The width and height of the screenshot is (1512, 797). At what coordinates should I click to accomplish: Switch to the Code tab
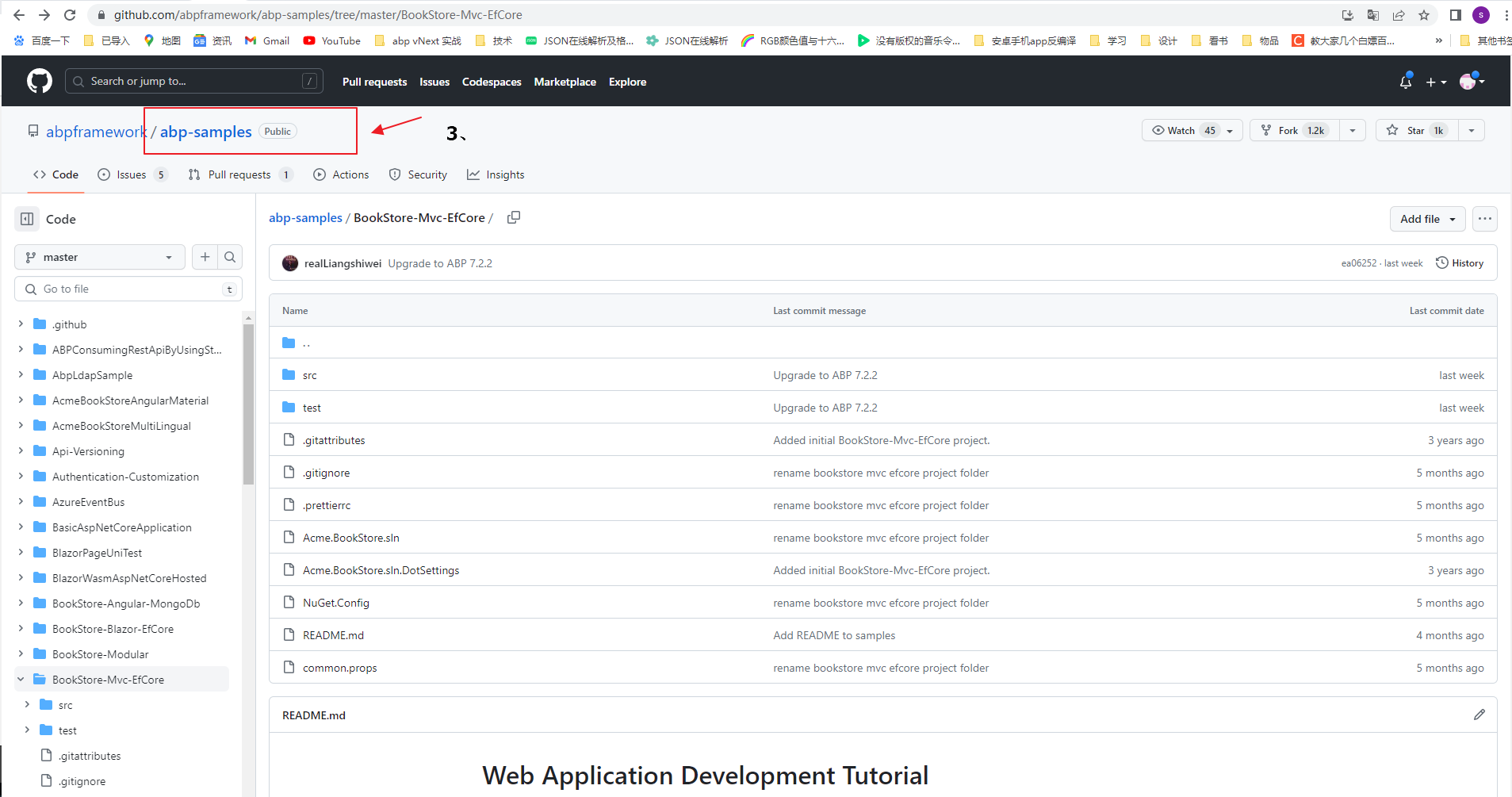(56, 174)
